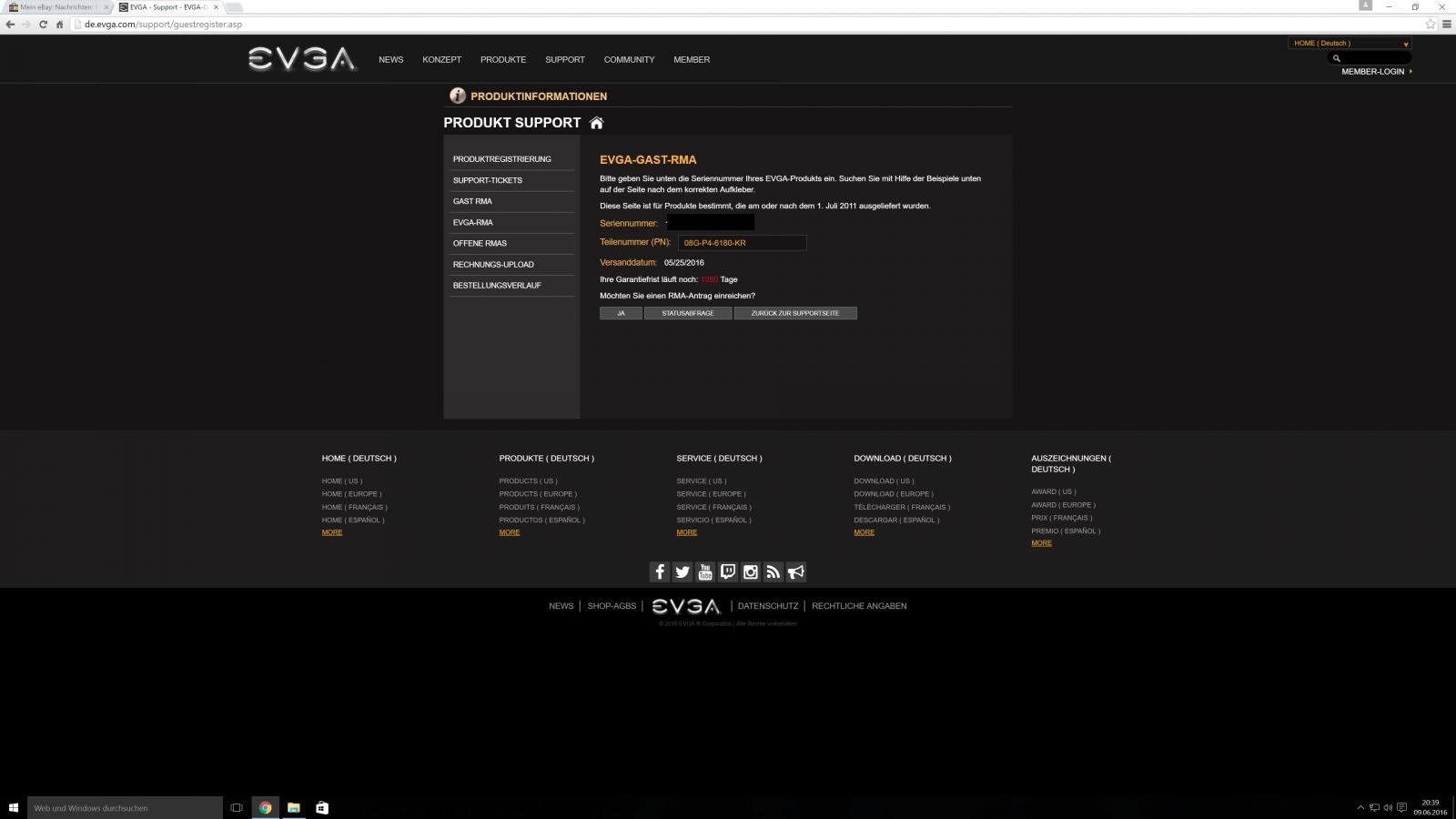Click the browser address bar
Screen dimensions: 1456x819
click(x=746, y=25)
